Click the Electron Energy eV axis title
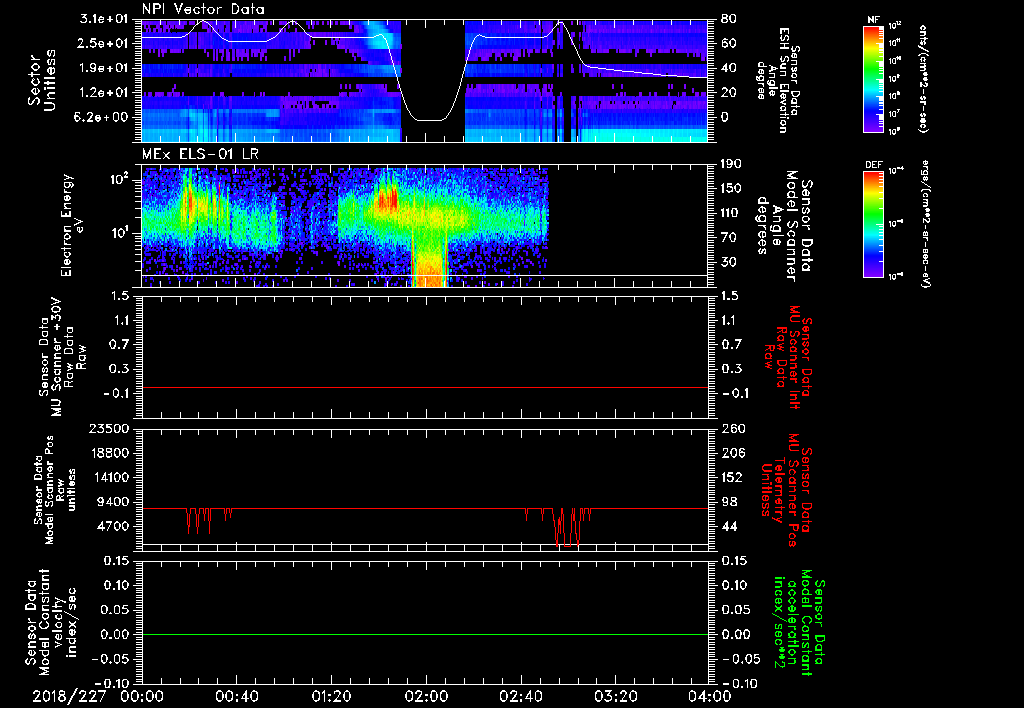This screenshot has height=708, width=1024. pos(73,225)
